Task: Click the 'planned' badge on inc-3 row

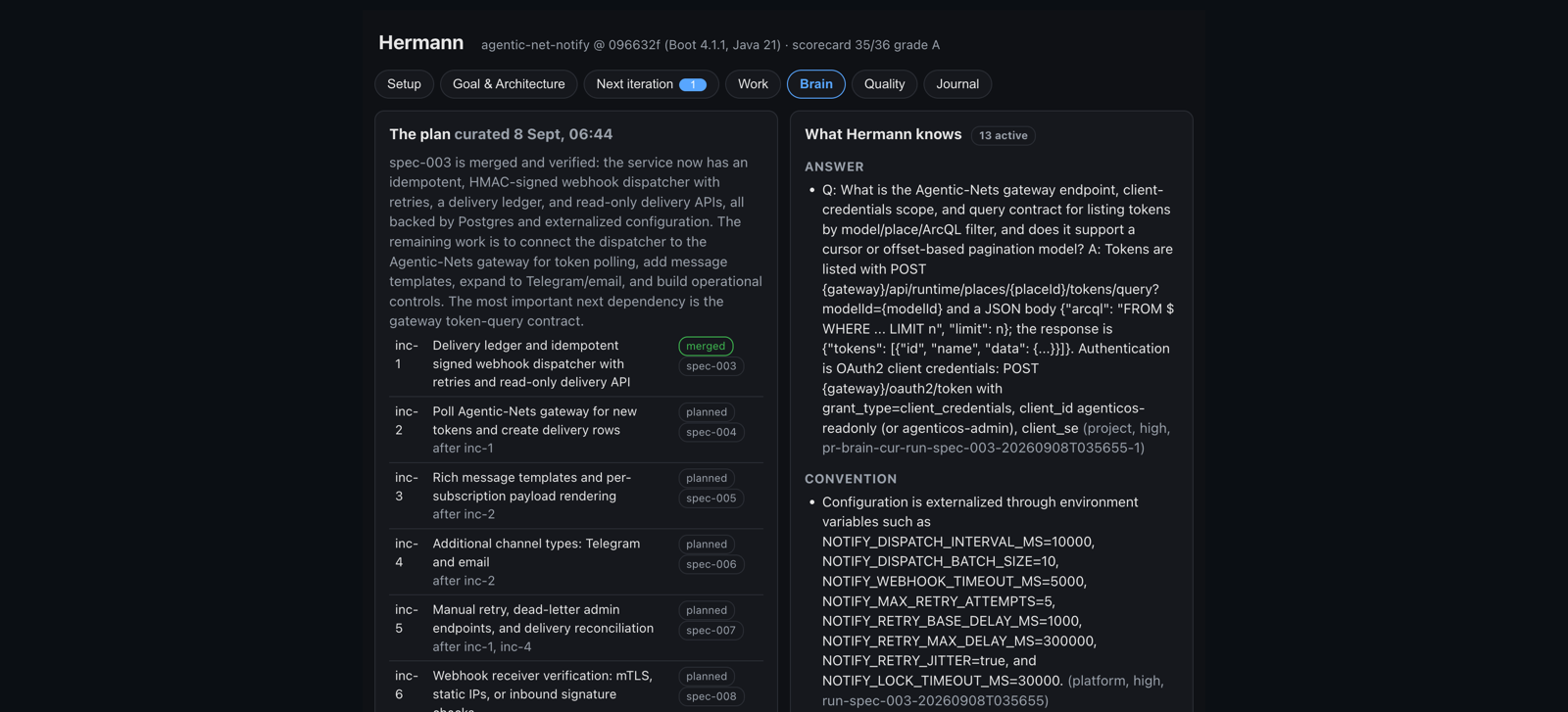Action: pos(707,478)
